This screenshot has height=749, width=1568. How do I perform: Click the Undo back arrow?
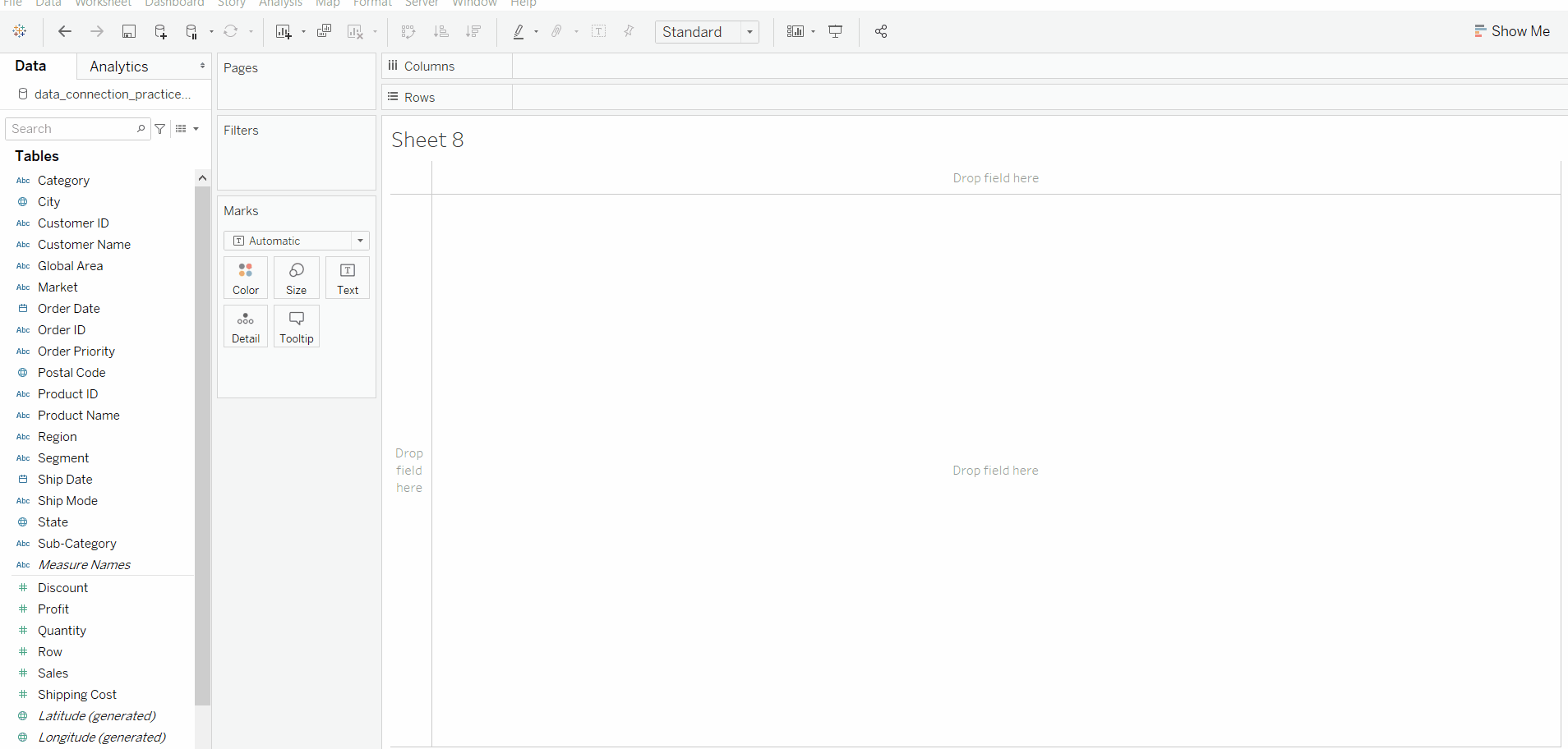(x=65, y=31)
